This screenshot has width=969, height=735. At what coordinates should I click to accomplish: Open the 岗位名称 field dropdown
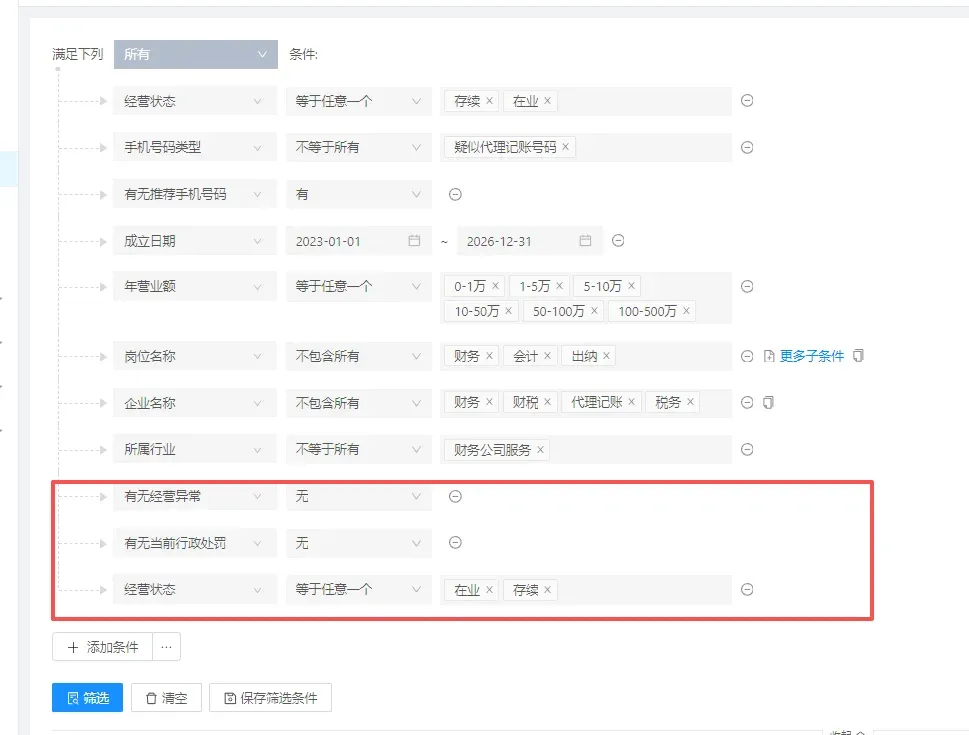[195, 356]
